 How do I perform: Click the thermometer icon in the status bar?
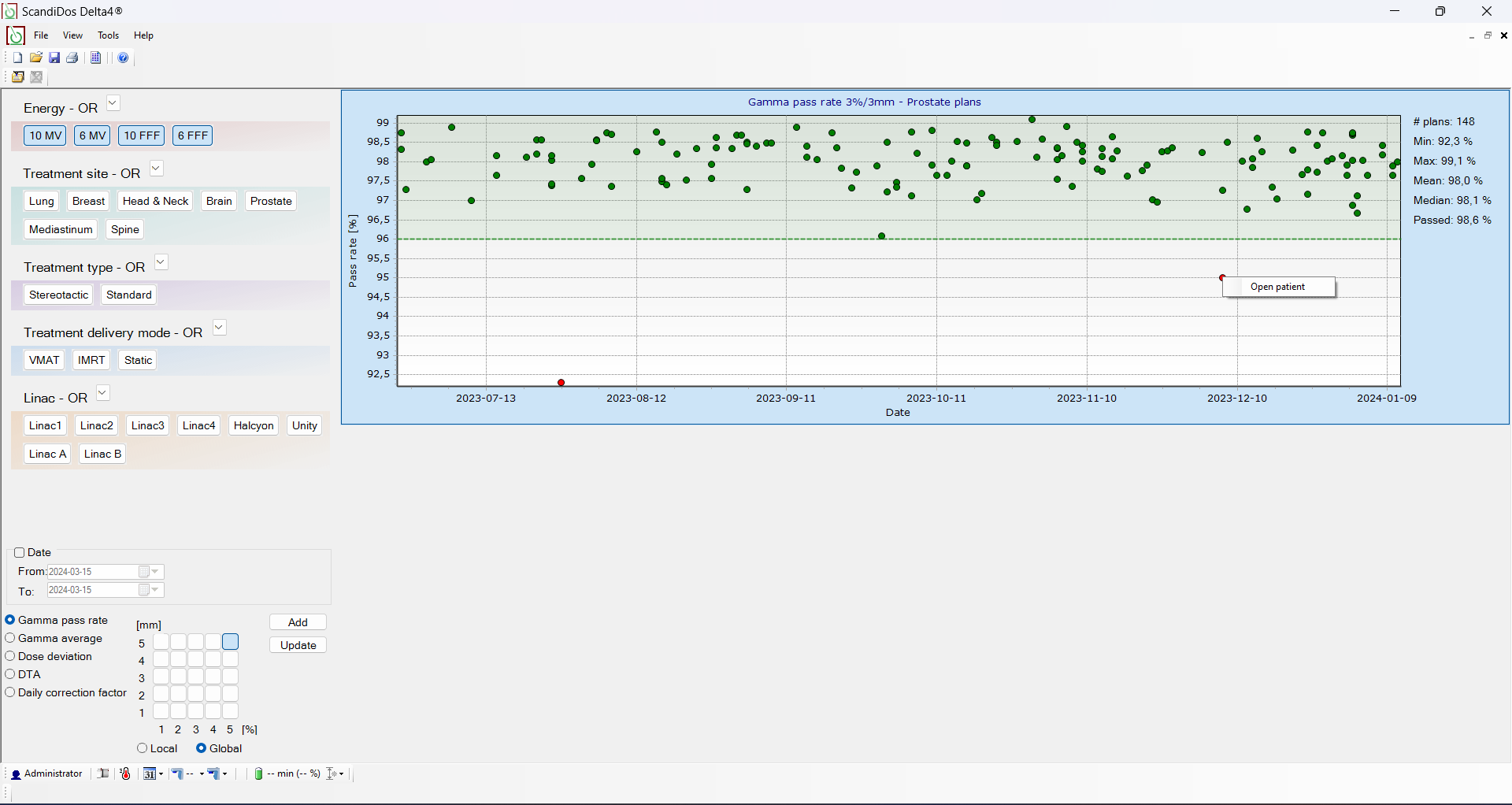[x=125, y=773]
